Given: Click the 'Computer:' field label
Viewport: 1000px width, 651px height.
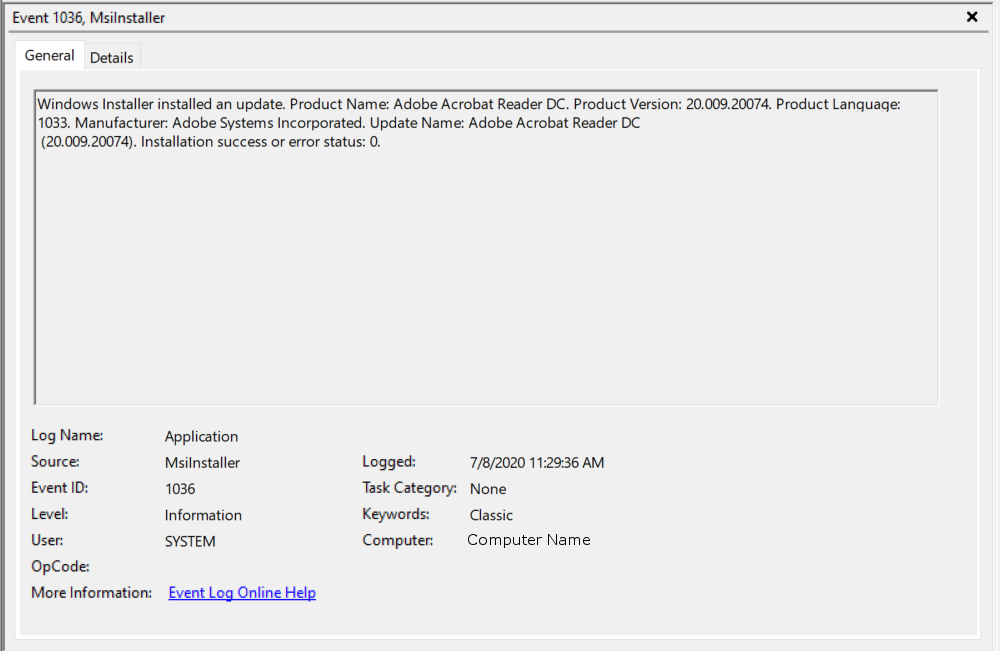Looking at the screenshot, I should (x=398, y=540).
